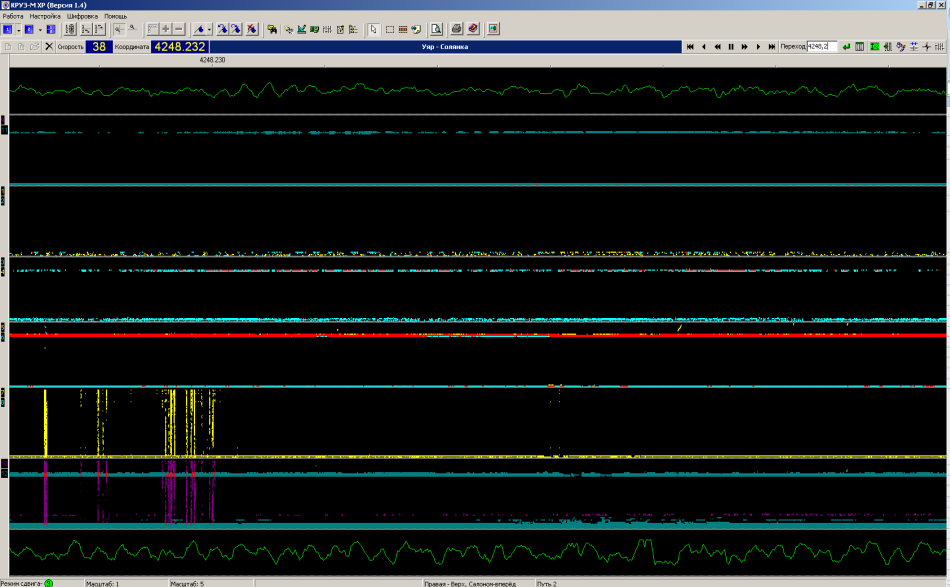Expand dropdown arrow next to first blue icon
The width and height of the screenshot is (950, 587).
coord(18,29)
